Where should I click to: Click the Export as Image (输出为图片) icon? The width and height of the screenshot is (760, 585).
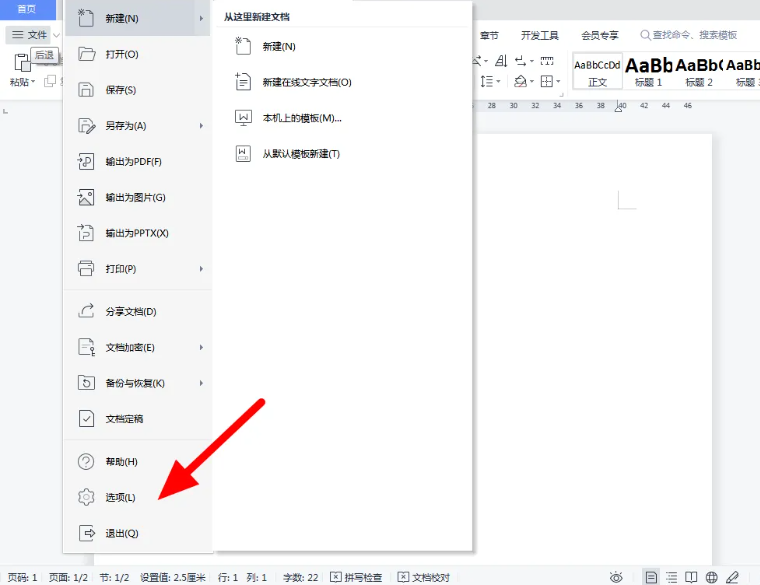tap(87, 198)
